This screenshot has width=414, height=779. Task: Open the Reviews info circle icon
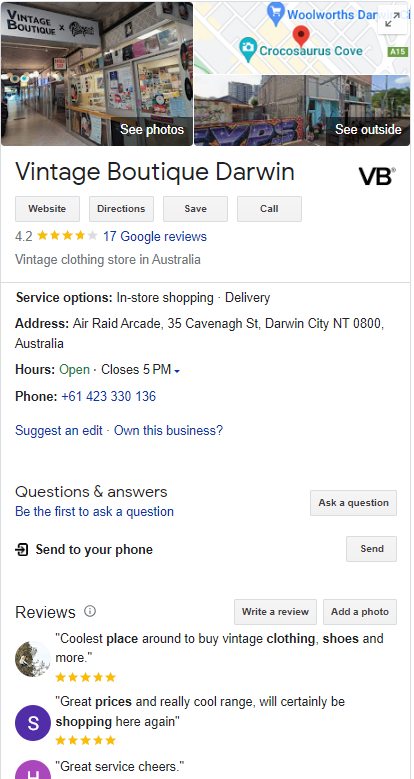[x=89, y=611]
